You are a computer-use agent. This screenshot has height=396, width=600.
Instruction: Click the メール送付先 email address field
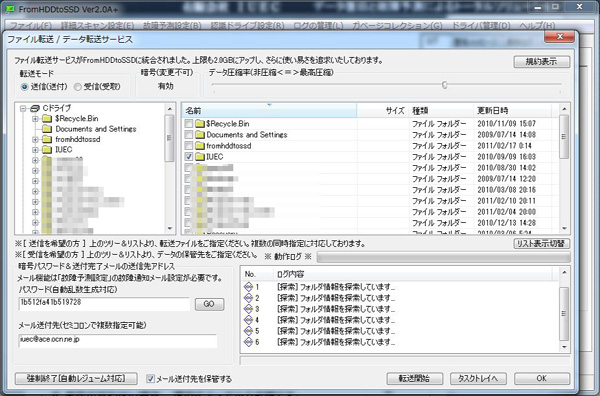[x=117, y=341]
